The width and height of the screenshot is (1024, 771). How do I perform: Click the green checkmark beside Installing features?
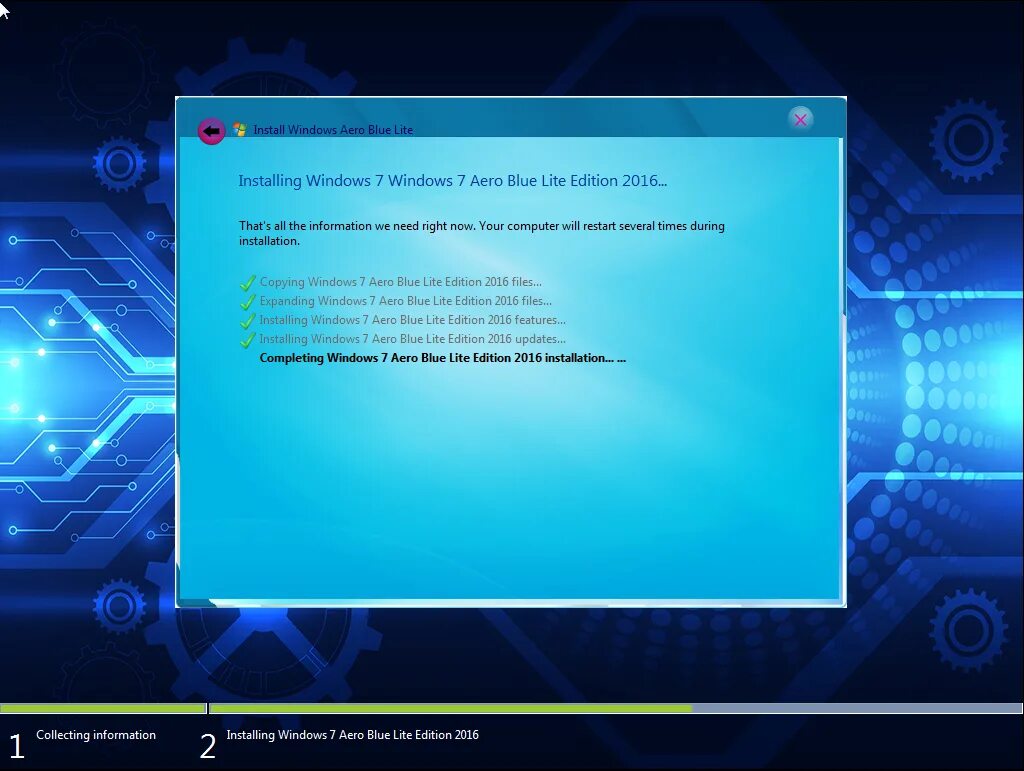248,321
